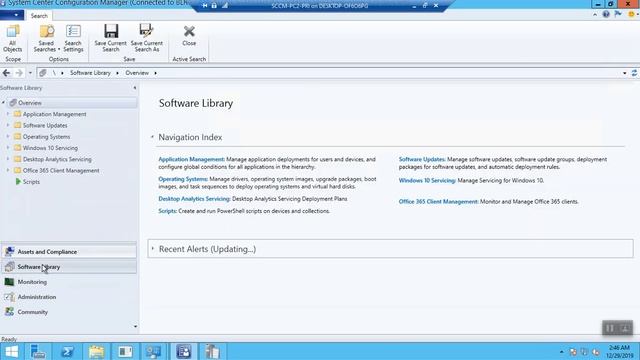Select the Operating Systems folder
The width and height of the screenshot is (640, 360).
pos(42,137)
